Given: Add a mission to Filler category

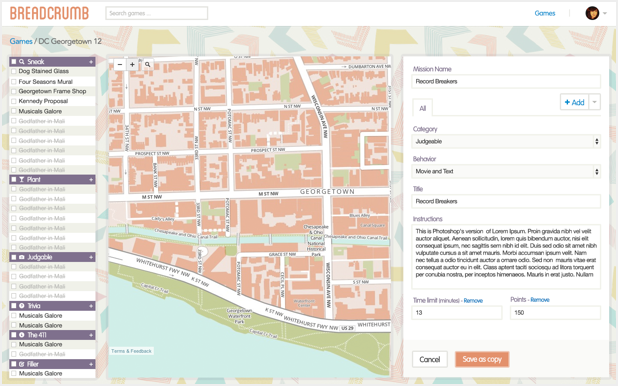Looking at the screenshot, I should 91,364.
